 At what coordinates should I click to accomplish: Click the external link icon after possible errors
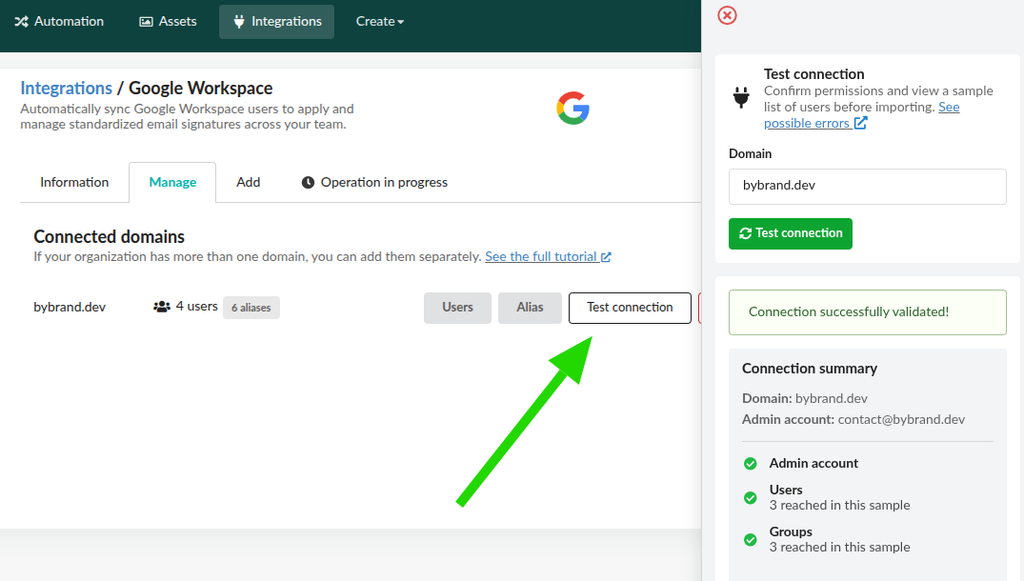tap(861, 123)
